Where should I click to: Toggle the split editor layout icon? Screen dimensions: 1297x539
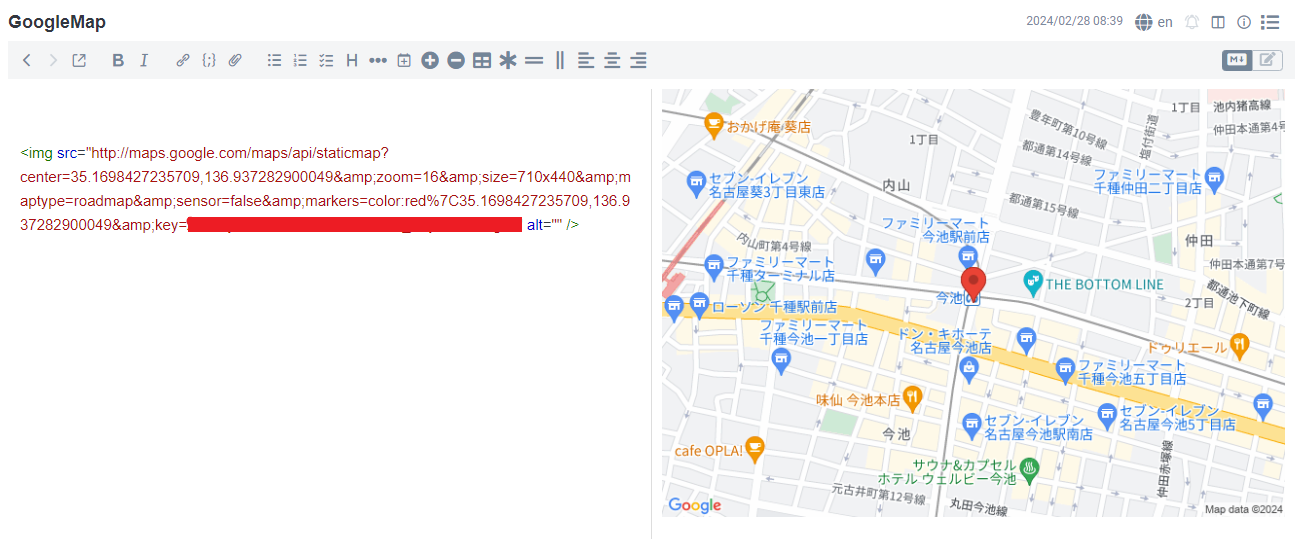coord(1218,22)
